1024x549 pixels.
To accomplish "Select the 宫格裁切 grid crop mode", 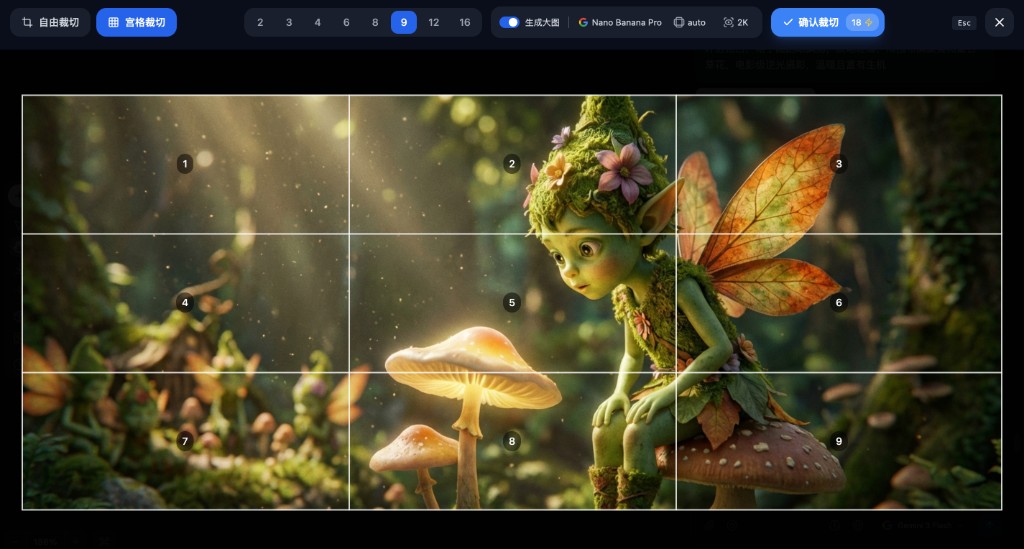I will 136,22.
